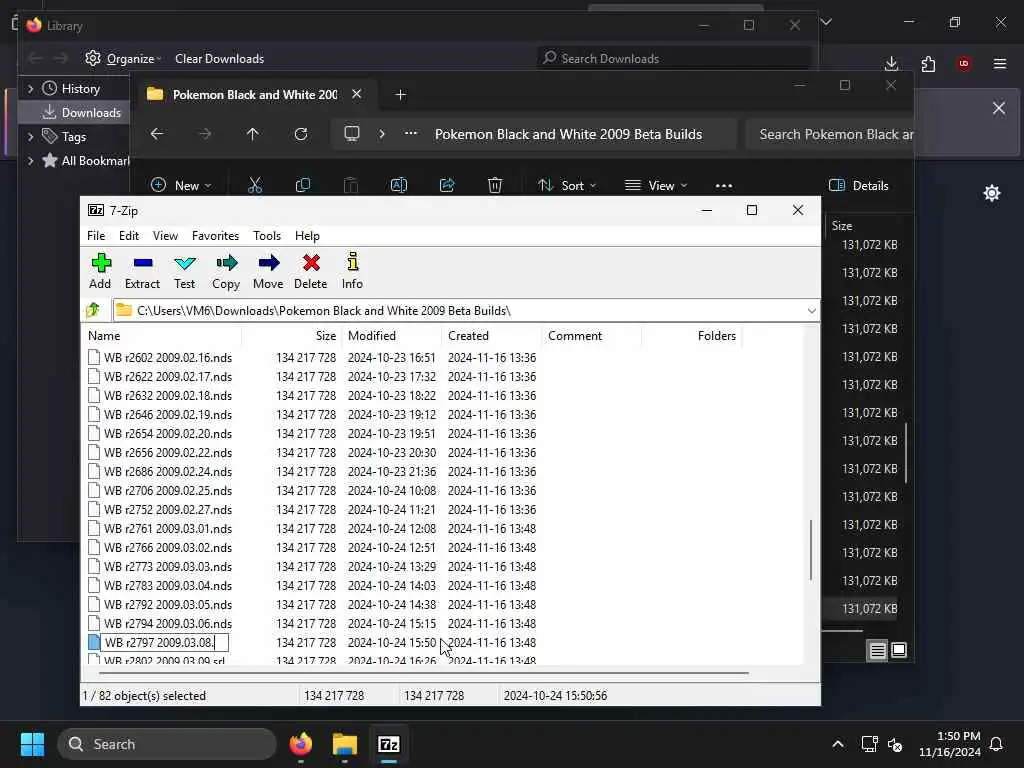
Task: Click the Windows taskbar Search box
Action: (167, 744)
